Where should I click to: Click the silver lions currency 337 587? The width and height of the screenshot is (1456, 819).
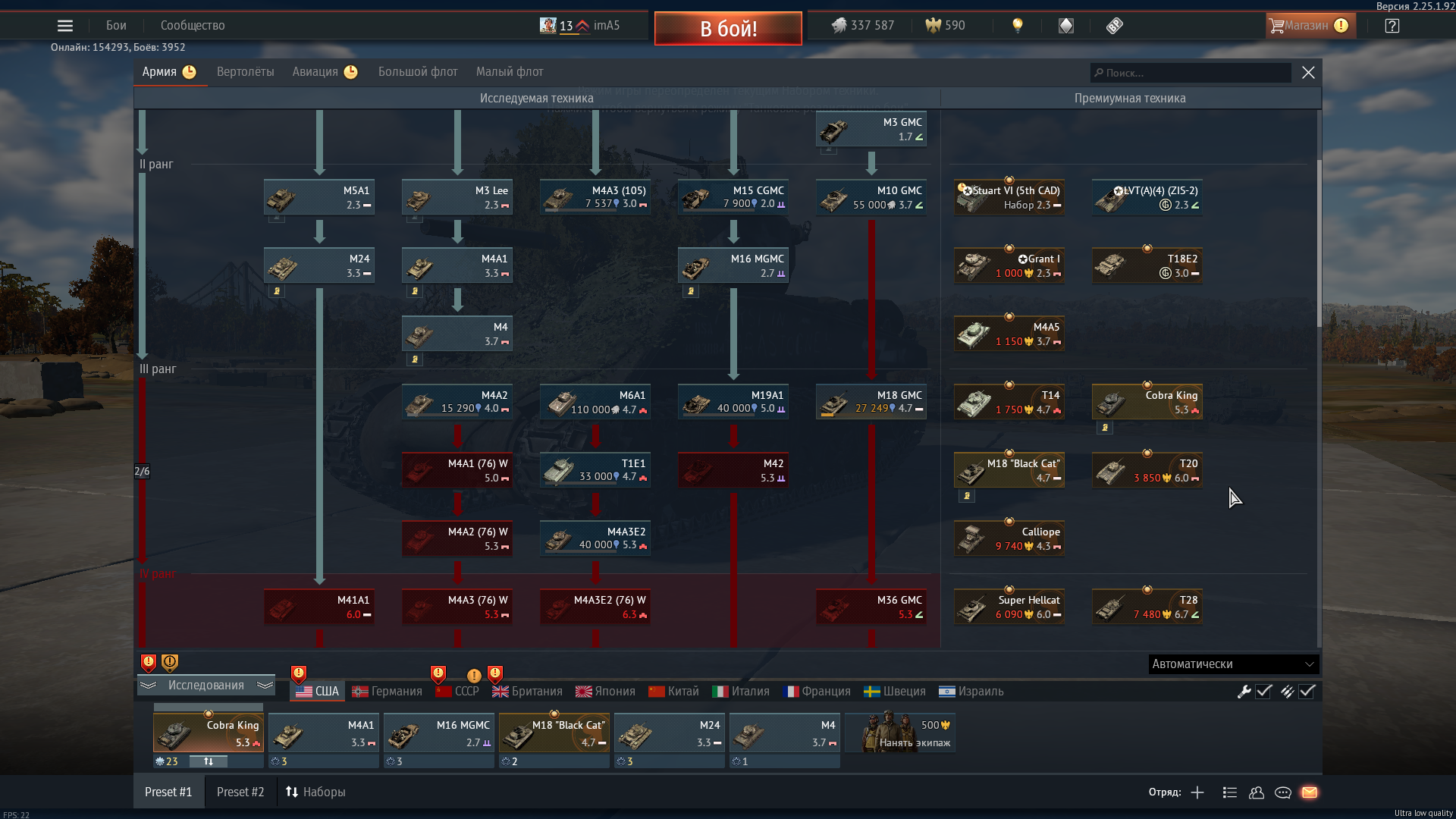pyautogui.click(x=862, y=26)
